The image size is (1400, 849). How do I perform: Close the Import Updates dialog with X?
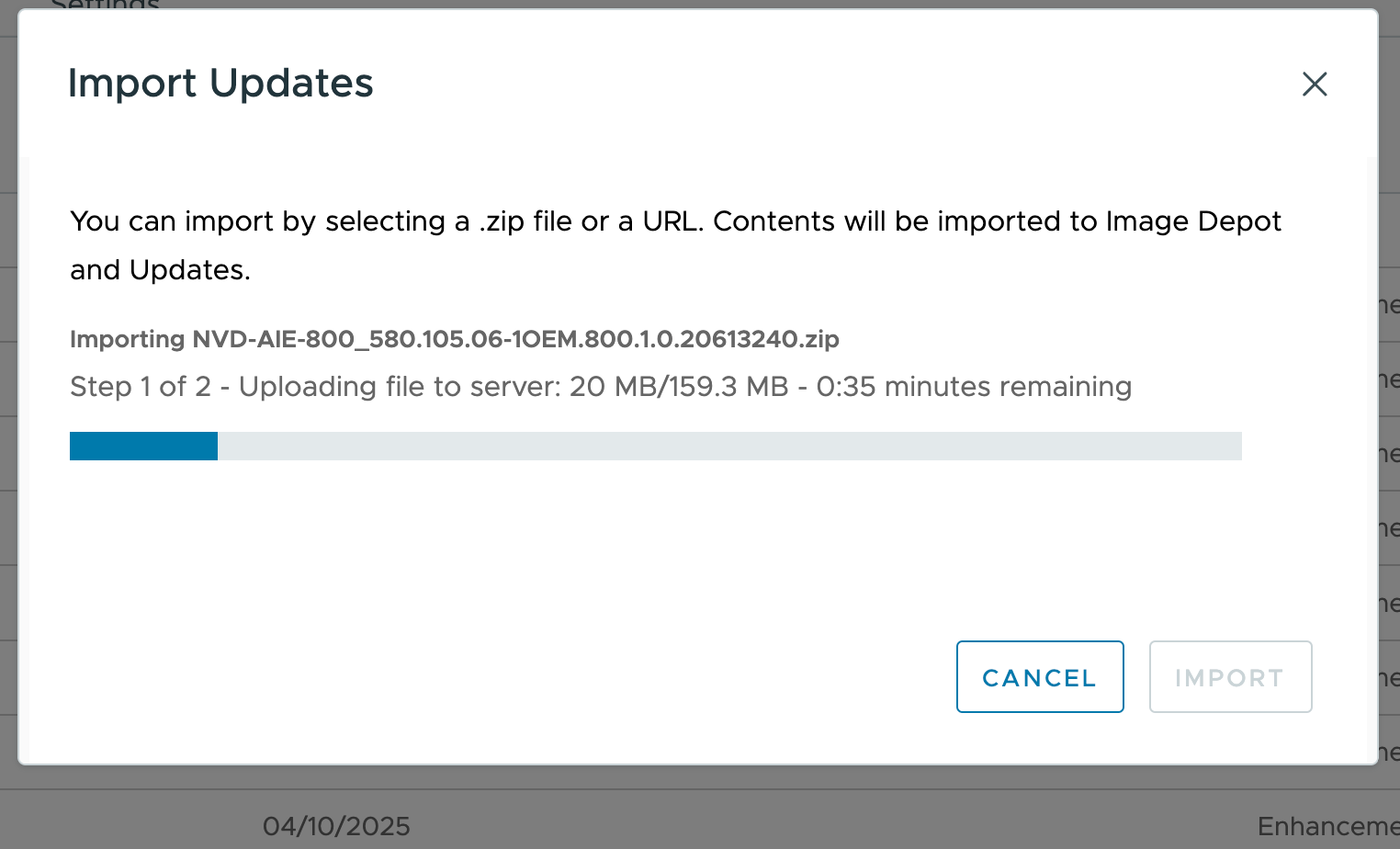[x=1315, y=85]
